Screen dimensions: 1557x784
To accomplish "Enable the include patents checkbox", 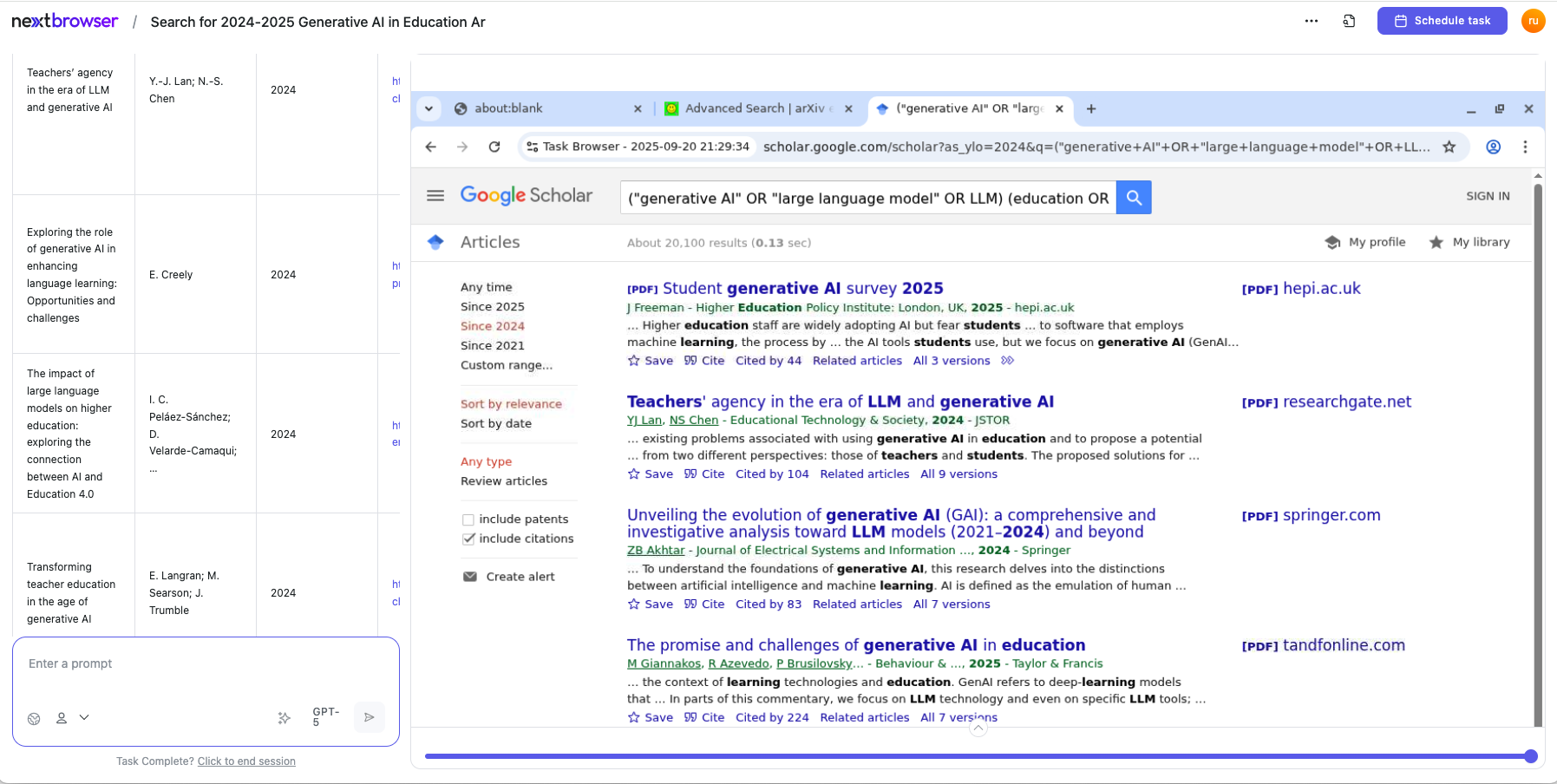I will click(x=468, y=519).
